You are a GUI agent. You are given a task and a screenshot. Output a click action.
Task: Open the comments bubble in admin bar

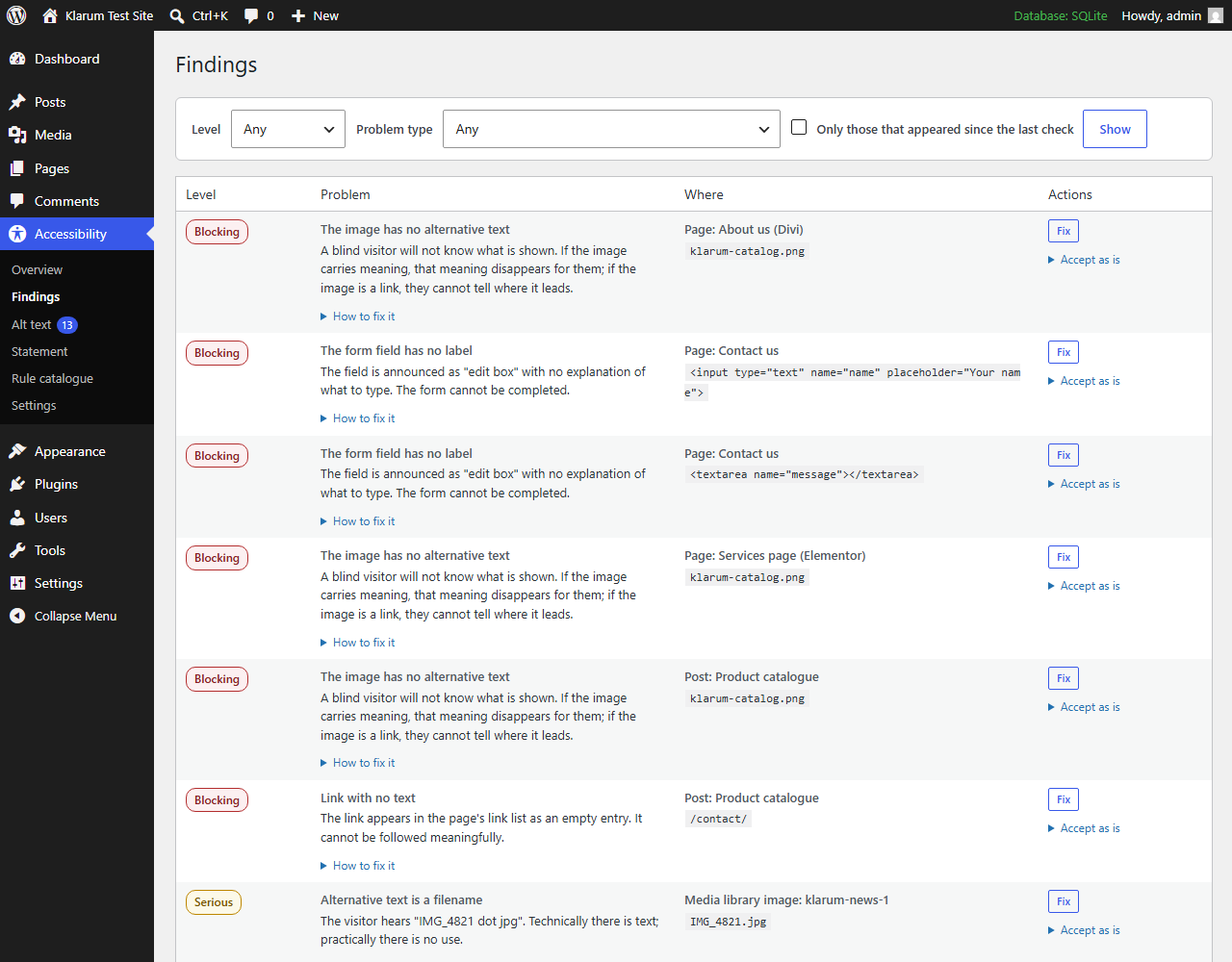coord(251,15)
